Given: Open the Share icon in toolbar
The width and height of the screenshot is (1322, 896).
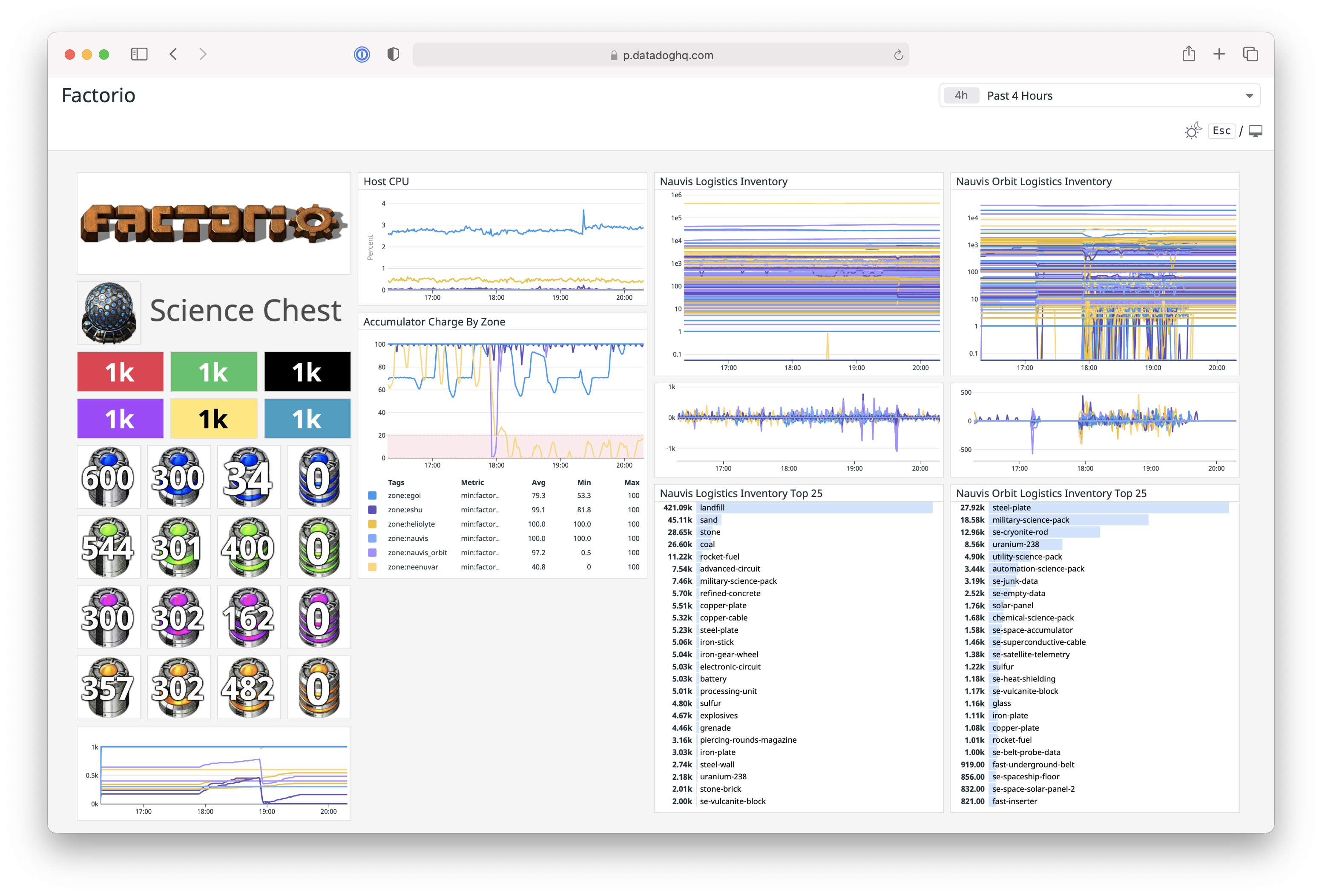Looking at the screenshot, I should (x=1188, y=55).
